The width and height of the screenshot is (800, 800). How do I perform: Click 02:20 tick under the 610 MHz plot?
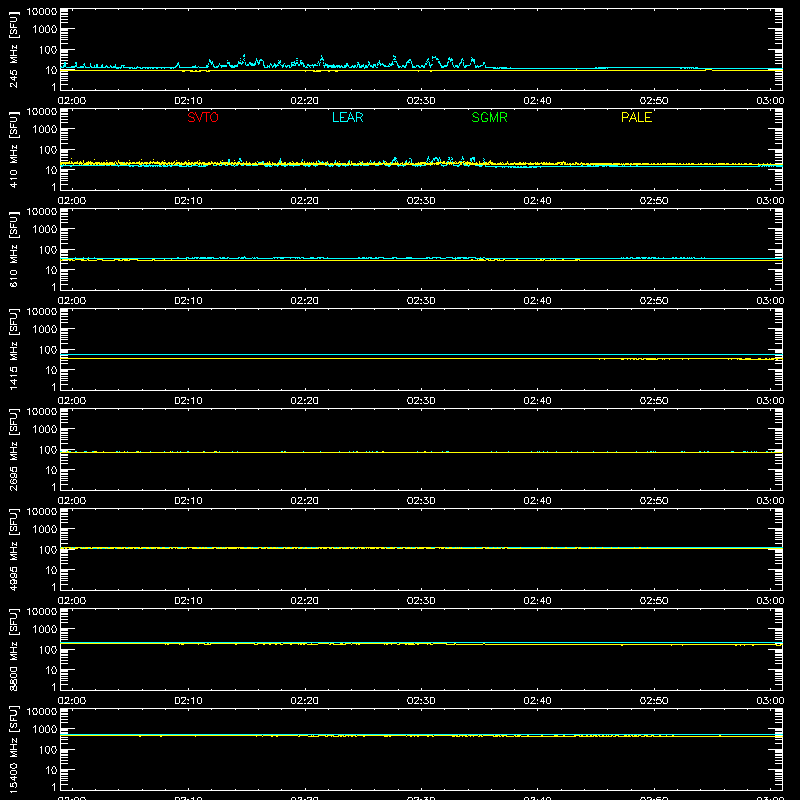click(305, 301)
